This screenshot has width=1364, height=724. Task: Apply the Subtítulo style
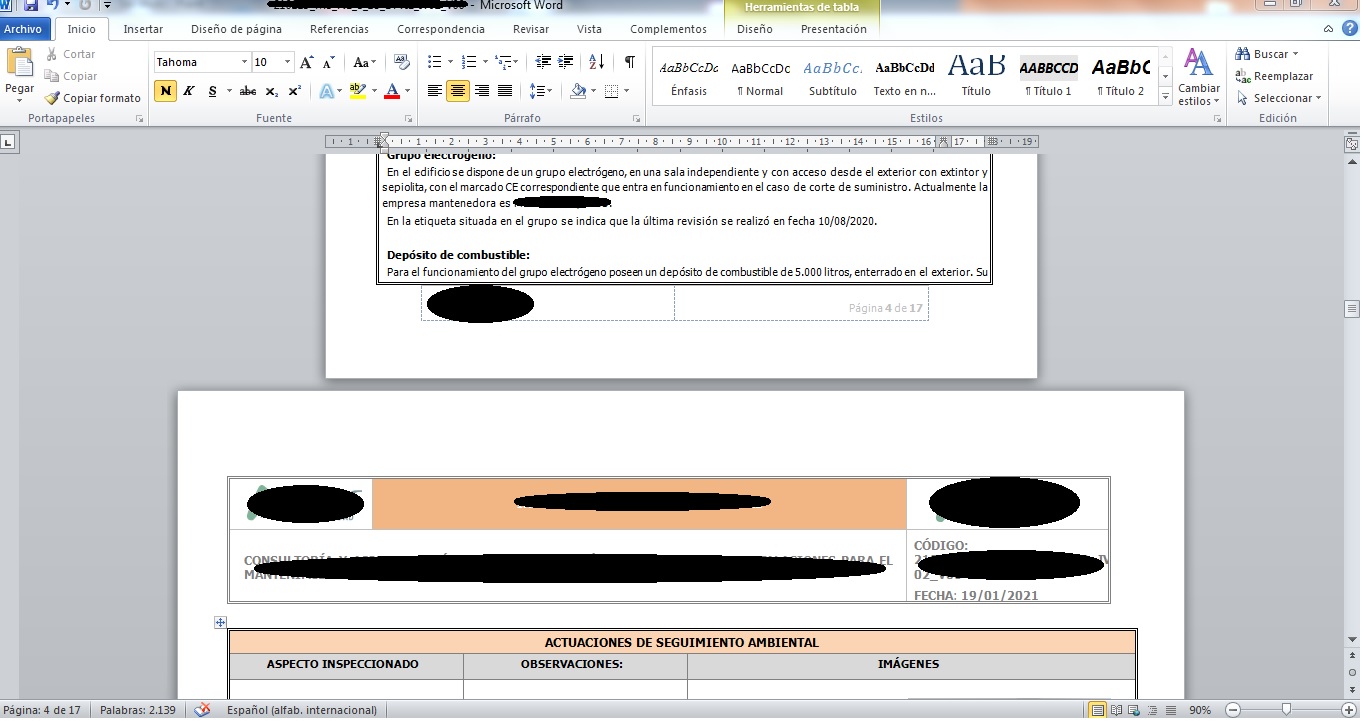coord(833,78)
